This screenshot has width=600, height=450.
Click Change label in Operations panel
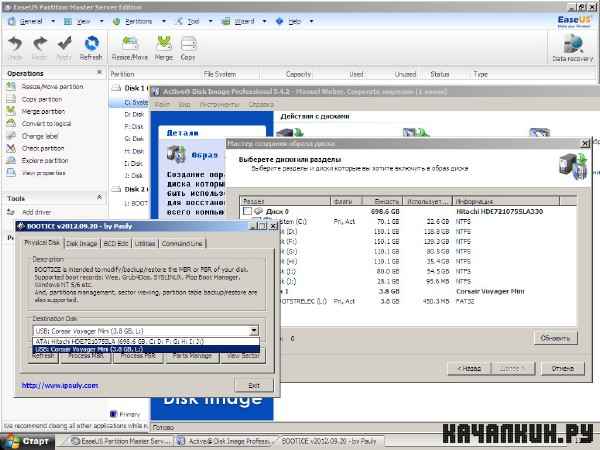40,136
